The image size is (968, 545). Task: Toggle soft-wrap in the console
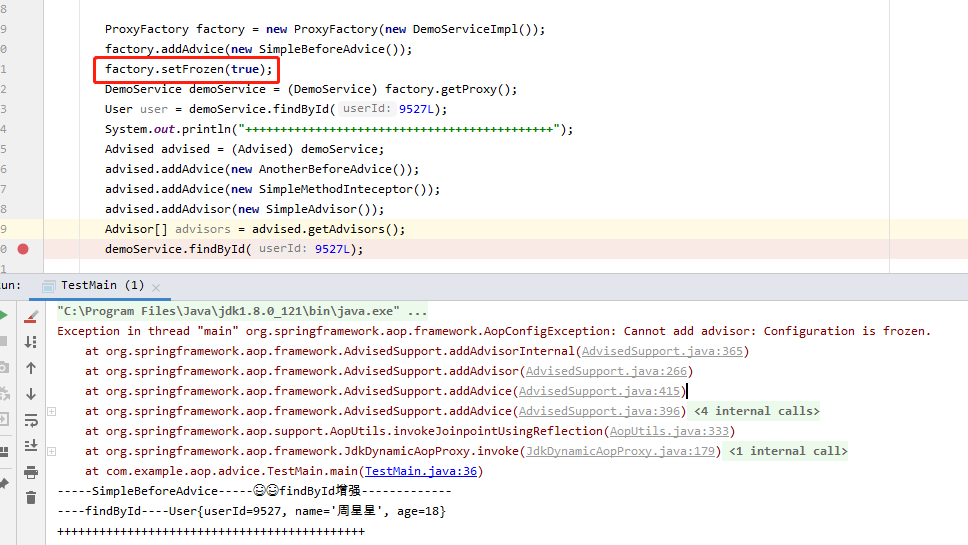point(31,420)
